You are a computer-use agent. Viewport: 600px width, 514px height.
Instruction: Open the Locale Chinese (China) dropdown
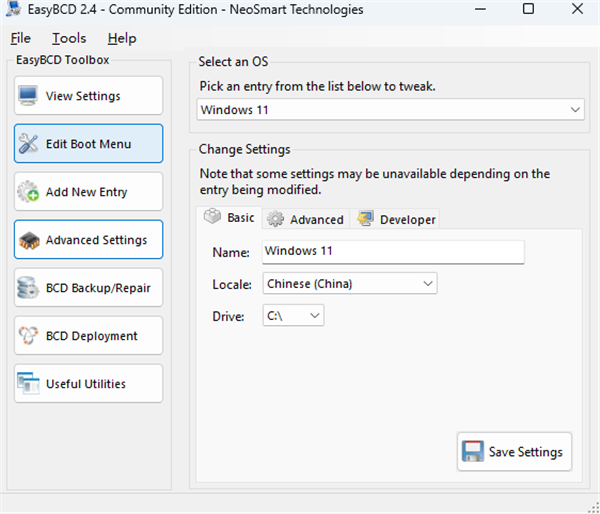click(350, 284)
